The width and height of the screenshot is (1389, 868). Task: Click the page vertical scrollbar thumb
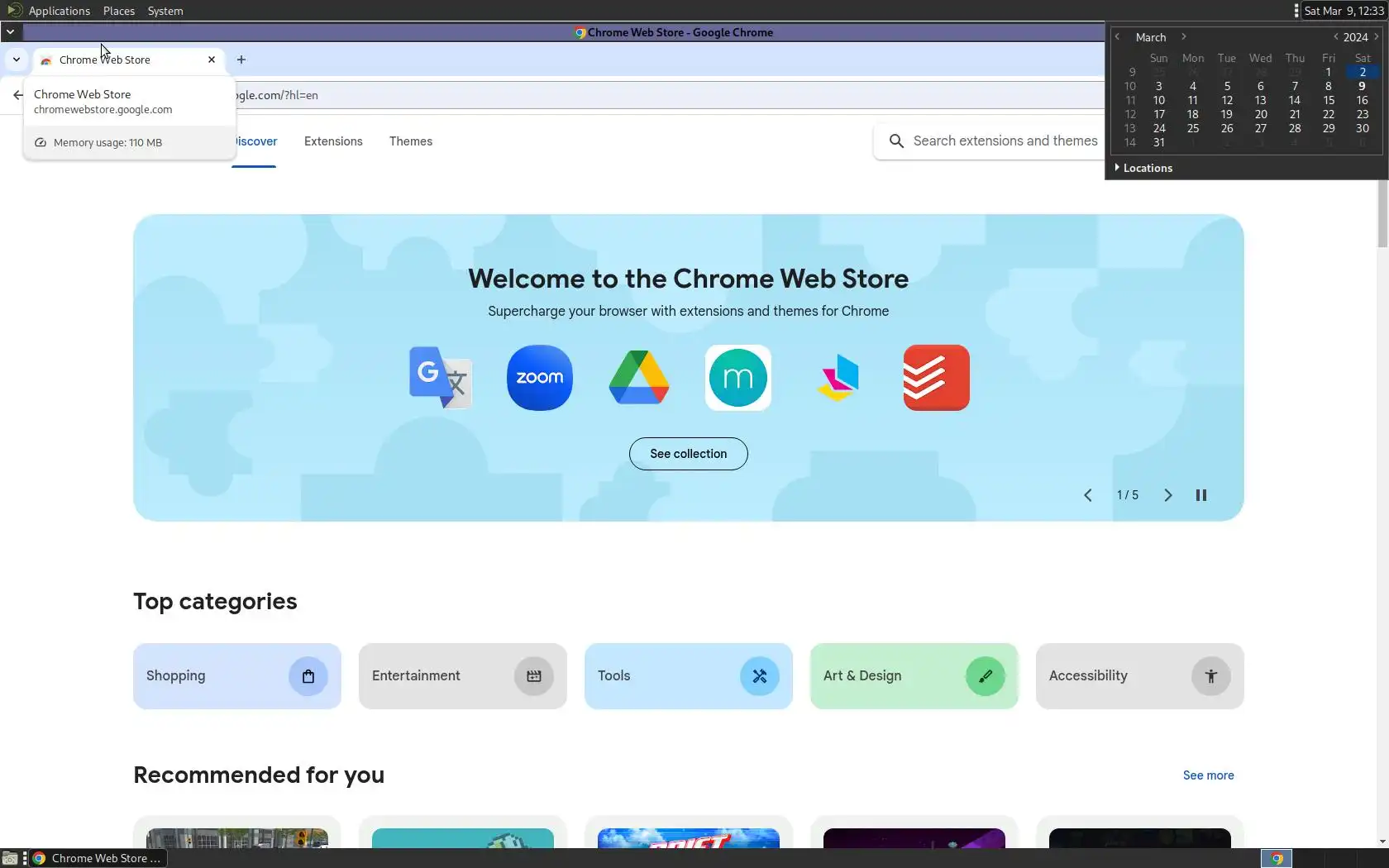1382,213
